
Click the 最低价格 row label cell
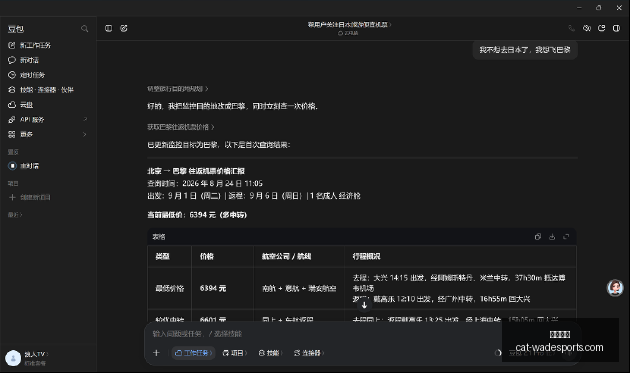tap(170, 288)
